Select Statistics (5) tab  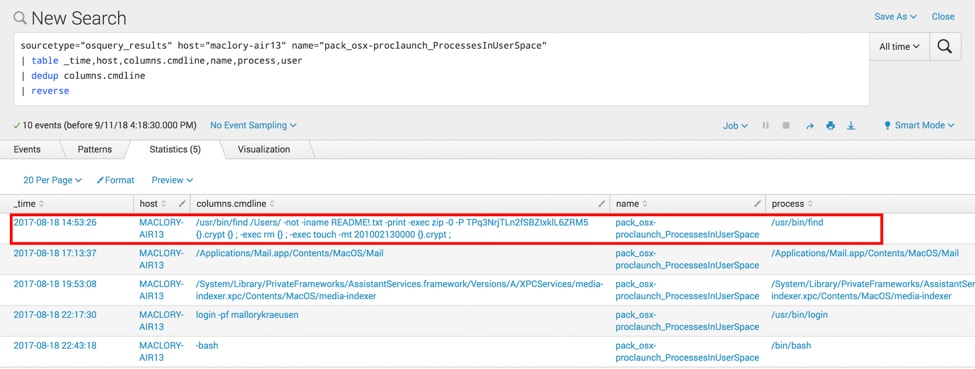tap(175, 149)
